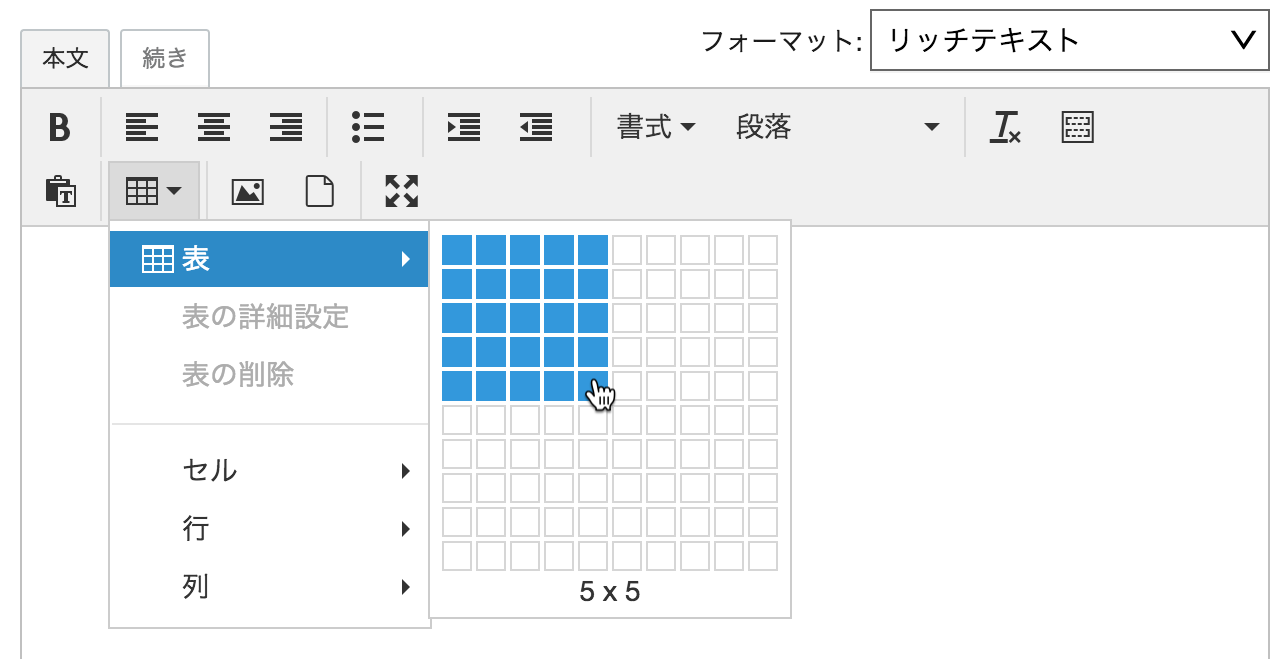
Task: Expand the セル submenu
Action: tap(269, 470)
